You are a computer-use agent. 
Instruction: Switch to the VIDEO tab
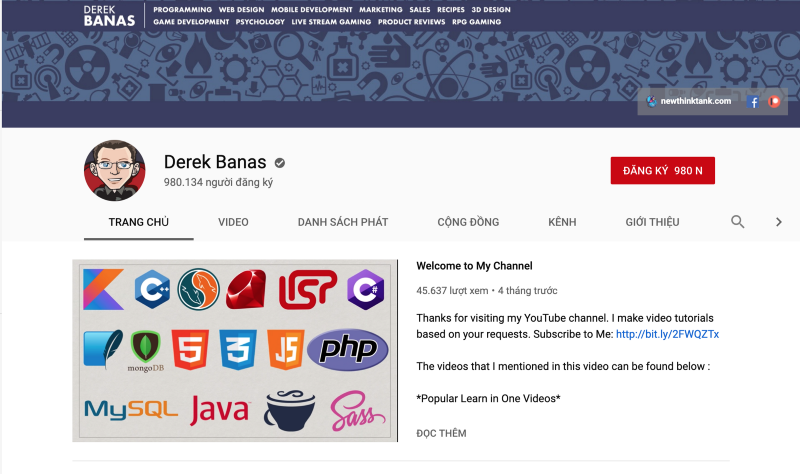click(x=233, y=222)
